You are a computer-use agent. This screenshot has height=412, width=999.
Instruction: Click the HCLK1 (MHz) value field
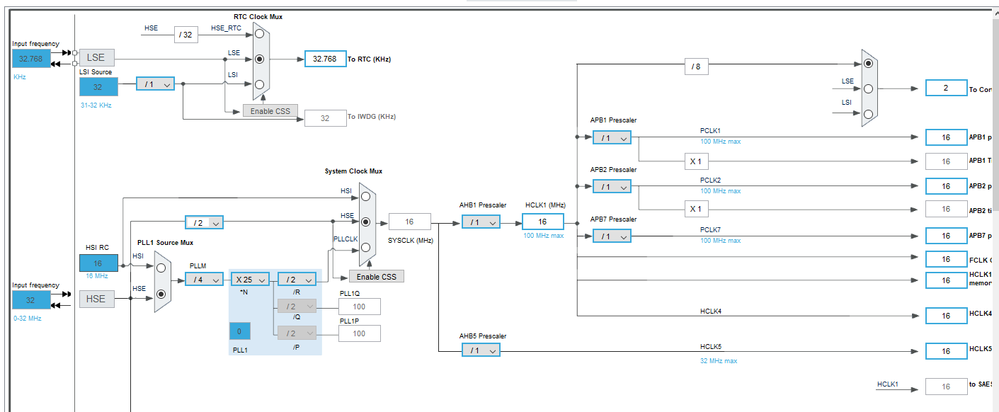coord(543,222)
